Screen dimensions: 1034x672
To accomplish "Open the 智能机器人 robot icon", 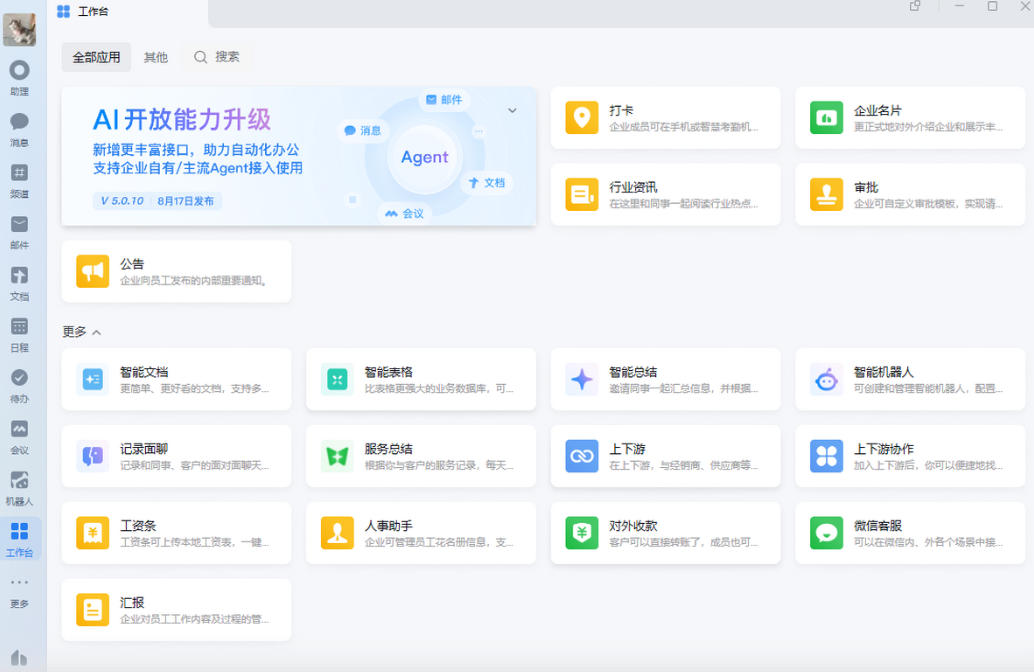I will (x=826, y=380).
